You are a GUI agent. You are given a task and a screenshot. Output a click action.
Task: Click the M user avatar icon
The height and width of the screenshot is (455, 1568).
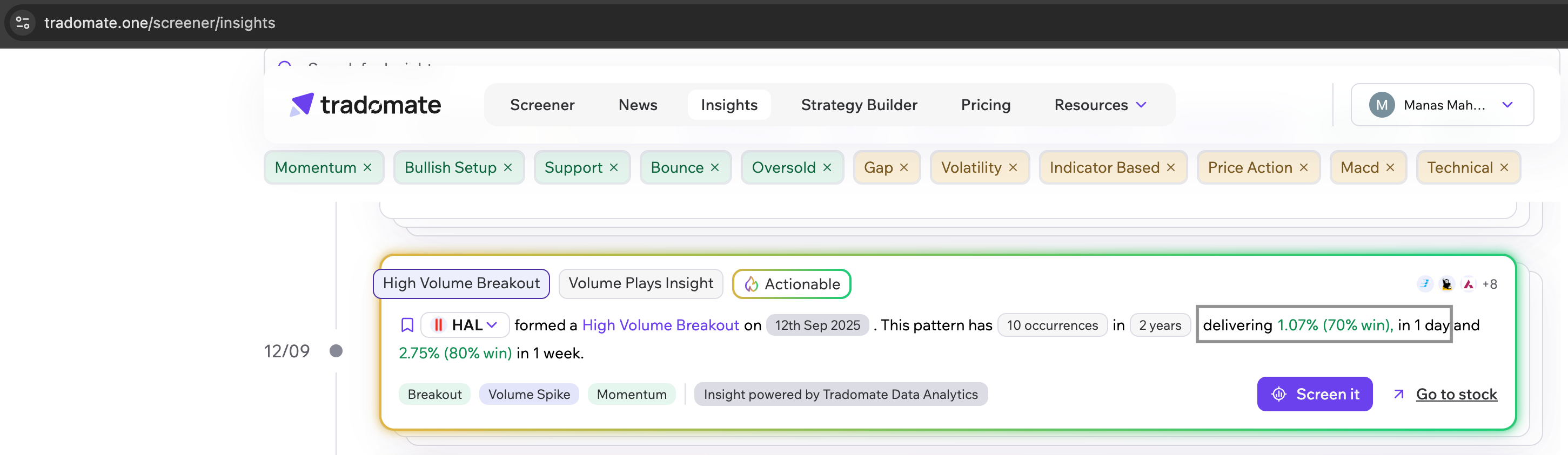(1382, 105)
